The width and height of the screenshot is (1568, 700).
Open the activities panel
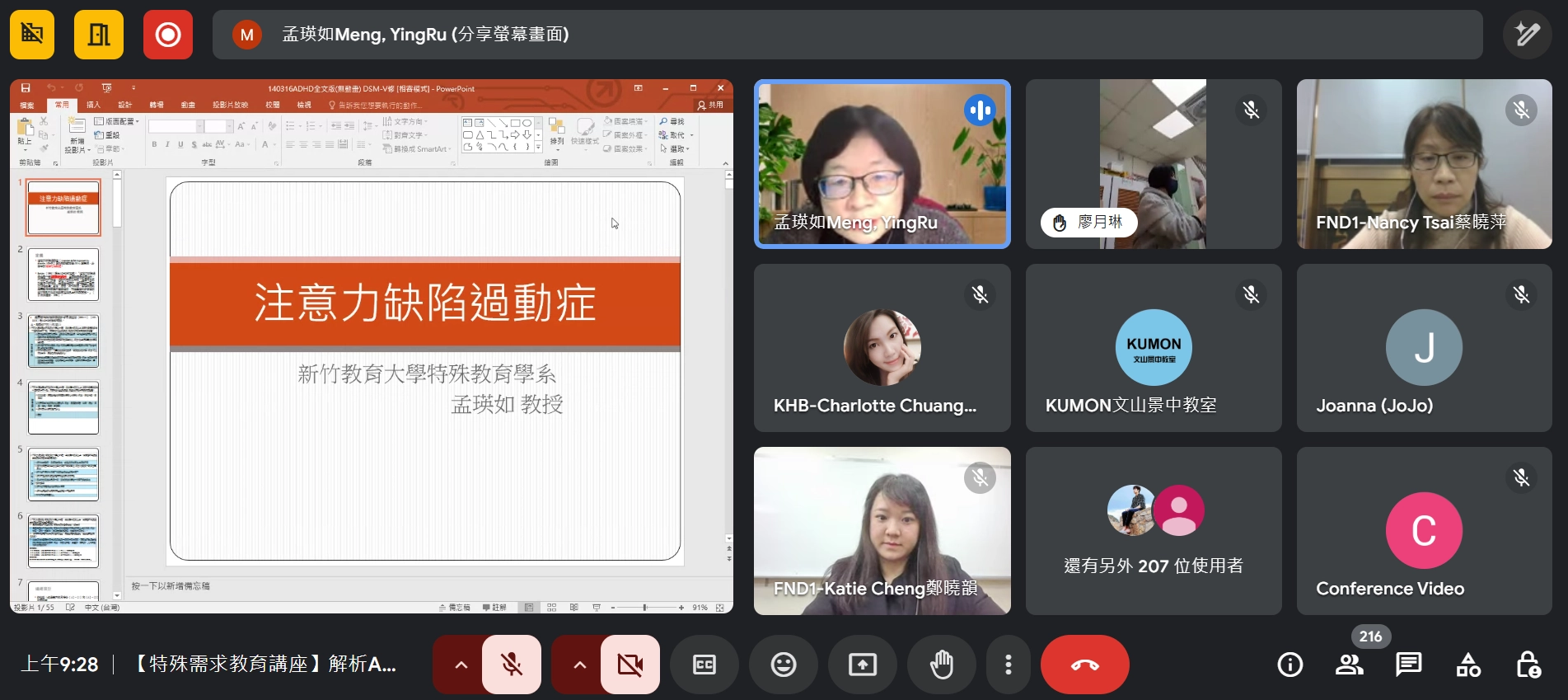[1468, 665]
